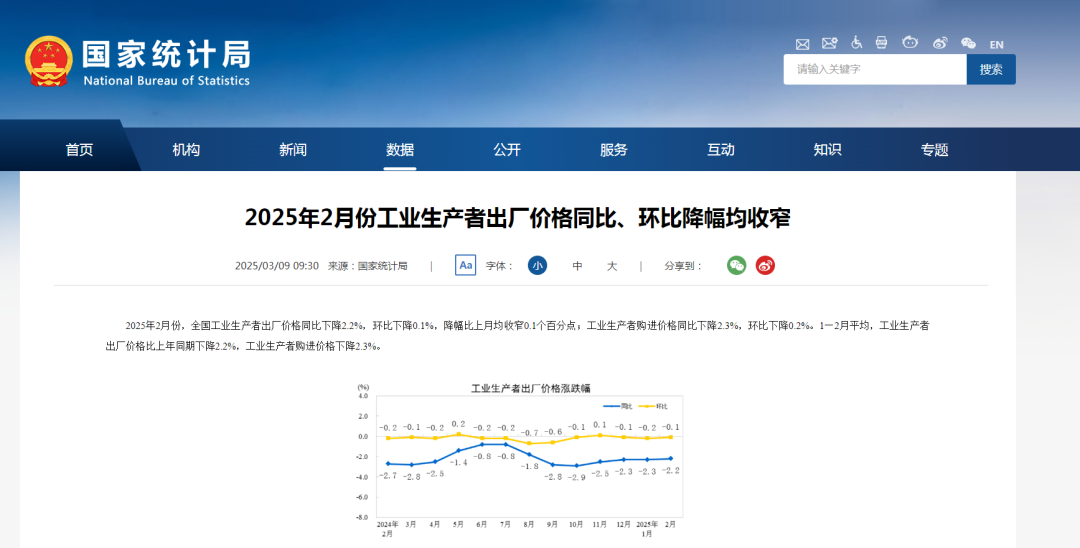Click the chart title 工业生产者出厂价格涨跌幅
This screenshot has width=1080, height=548.
coord(530,388)
